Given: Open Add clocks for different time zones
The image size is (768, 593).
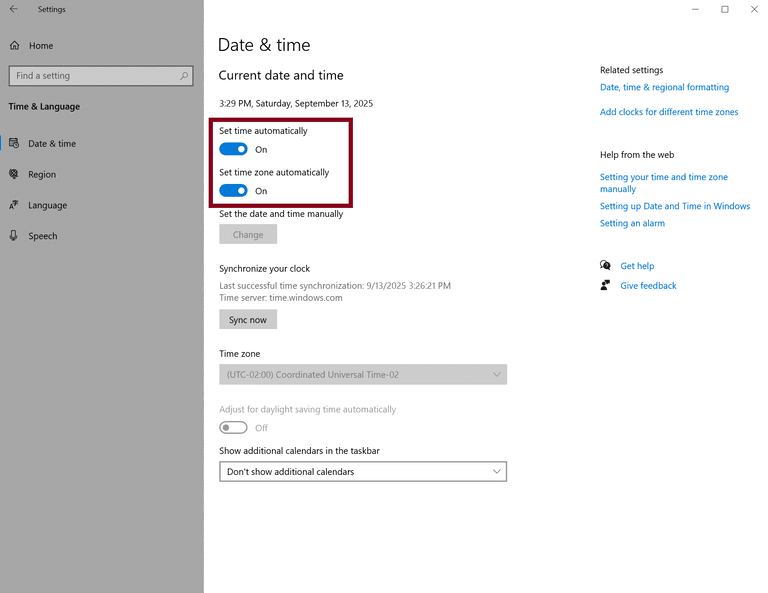Looking at the screenshot, I should tap(669, 113).
